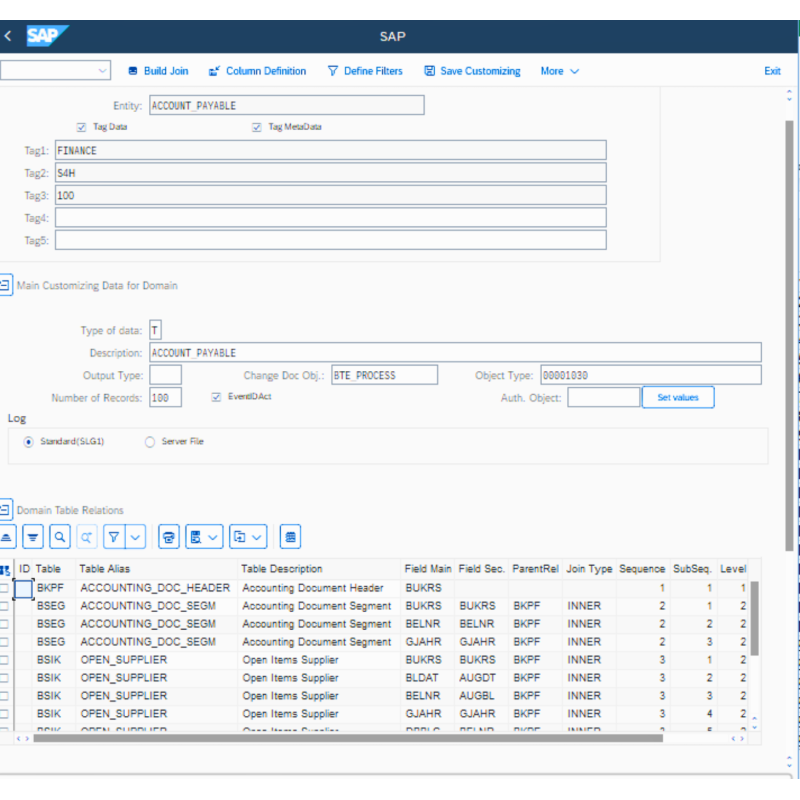The image size is (800, 800).
Task: Expand the dropdown next to the Filter icon
Action: pos(132,536)
